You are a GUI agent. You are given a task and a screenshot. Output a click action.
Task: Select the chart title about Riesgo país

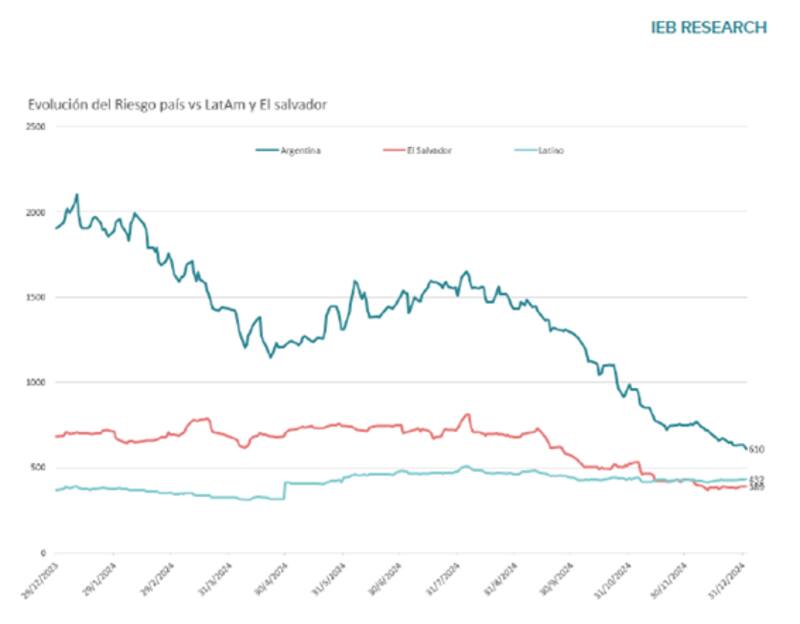coord(176,104)
